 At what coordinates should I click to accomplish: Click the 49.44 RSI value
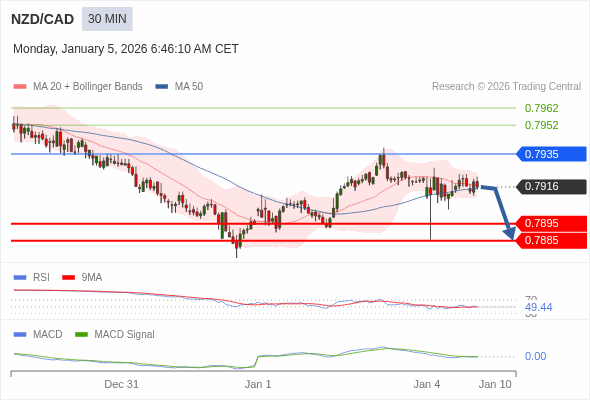coord(538,307)
